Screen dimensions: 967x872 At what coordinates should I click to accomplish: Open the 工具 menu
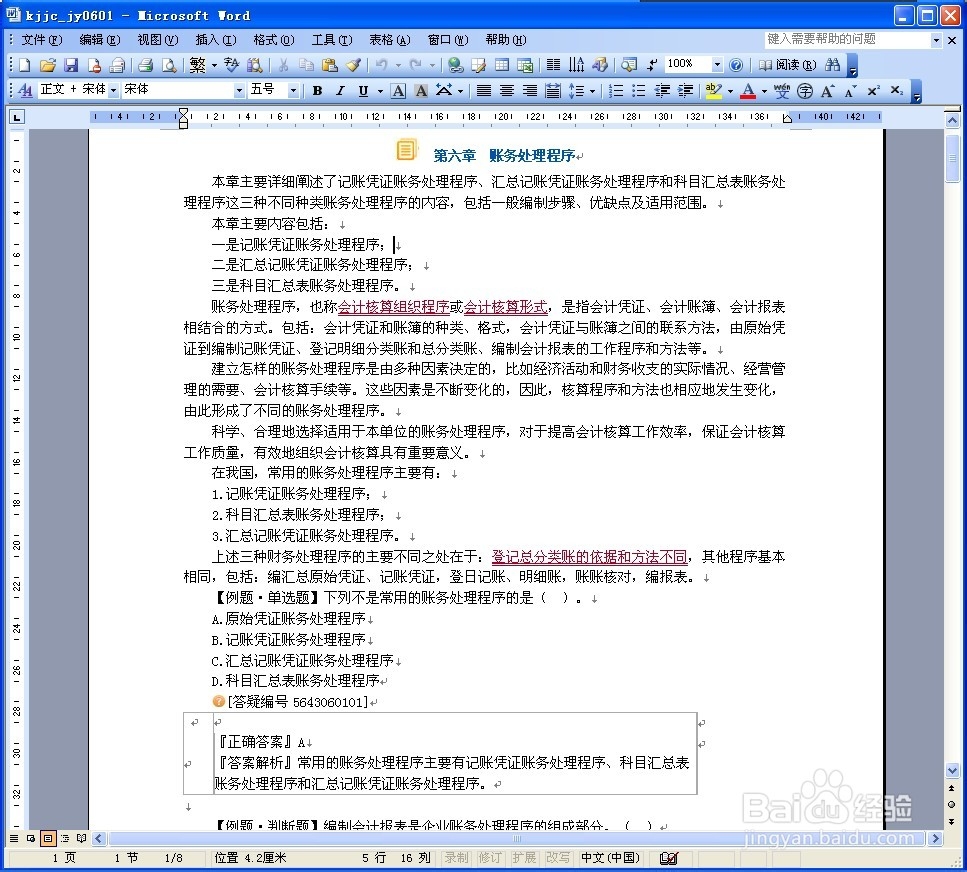pos(332,40)
